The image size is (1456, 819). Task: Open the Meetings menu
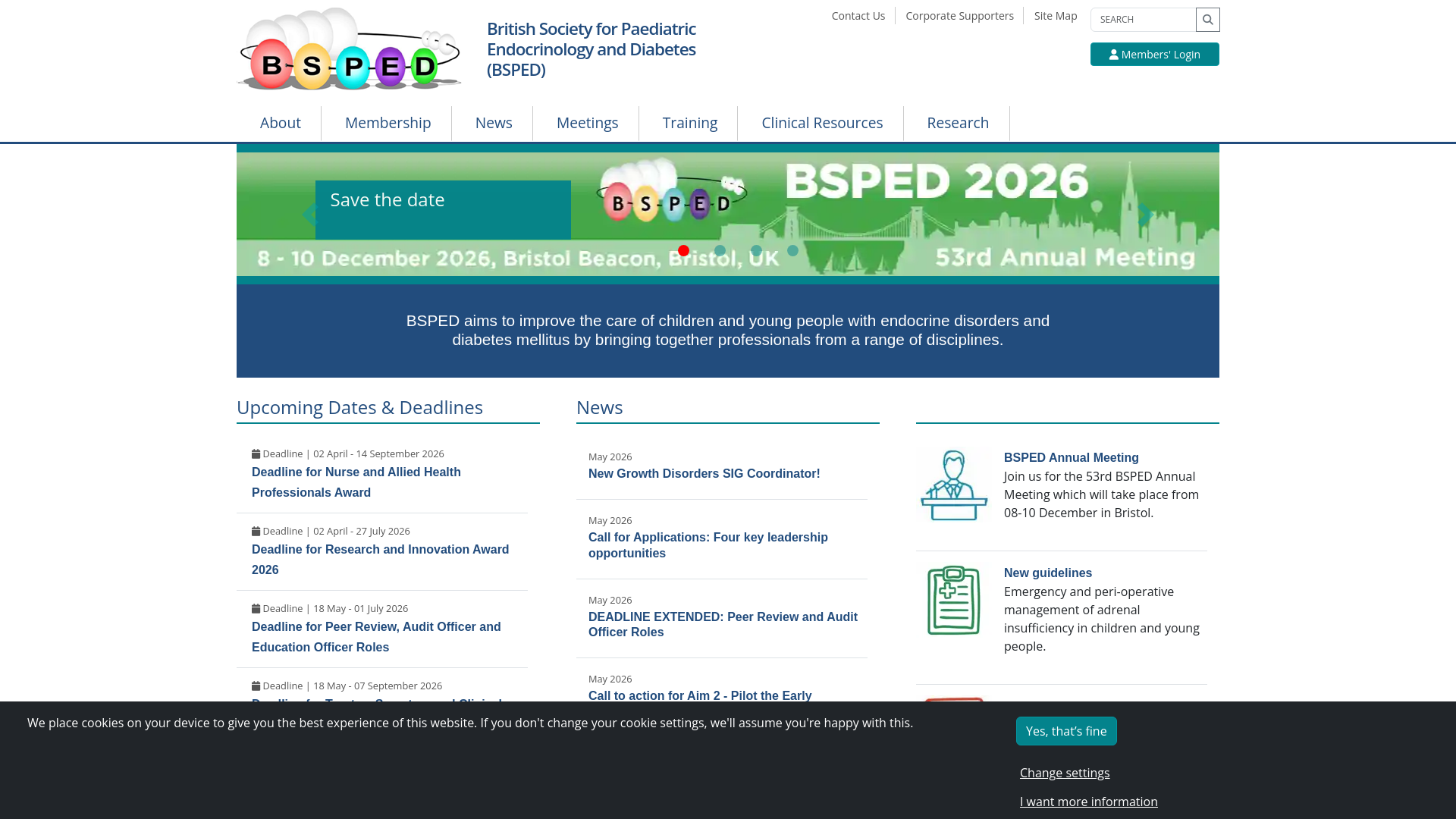pyautogui.click(x=587, y=123)
